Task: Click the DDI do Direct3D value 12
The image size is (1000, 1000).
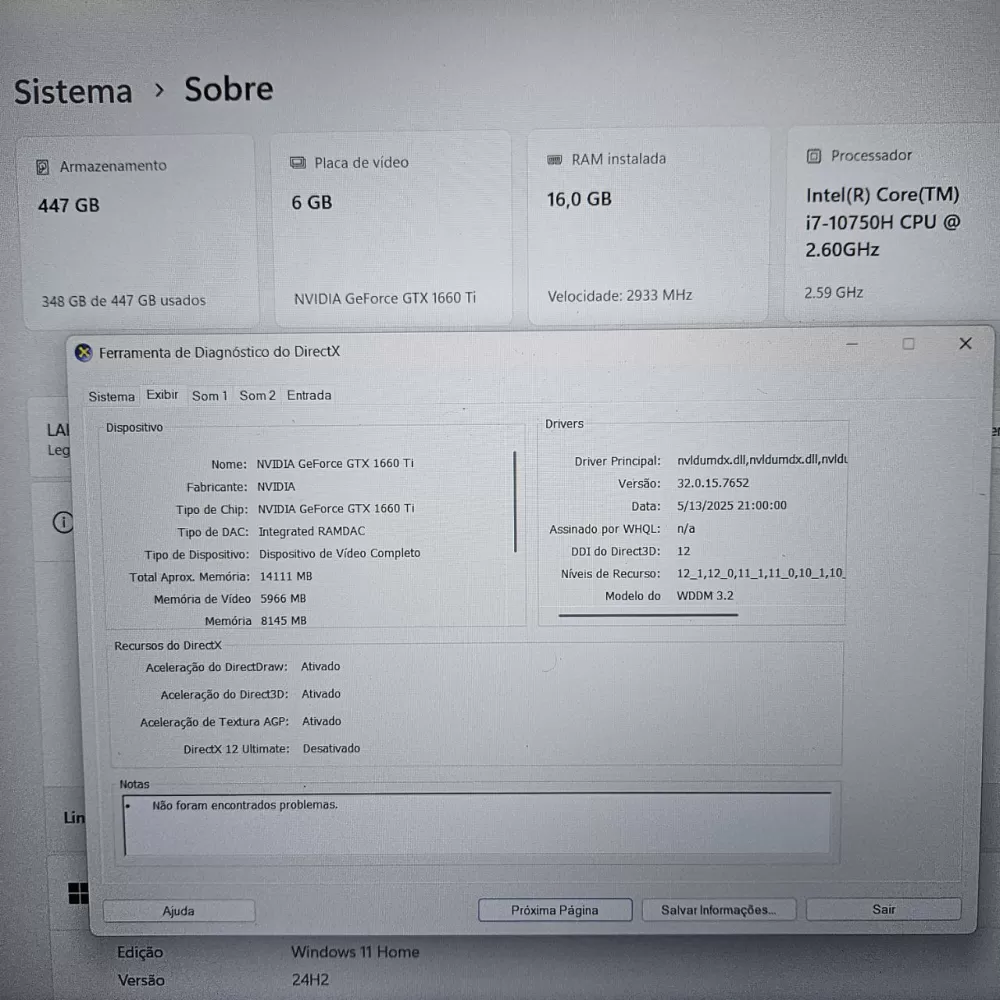Action: coord(684,551)
